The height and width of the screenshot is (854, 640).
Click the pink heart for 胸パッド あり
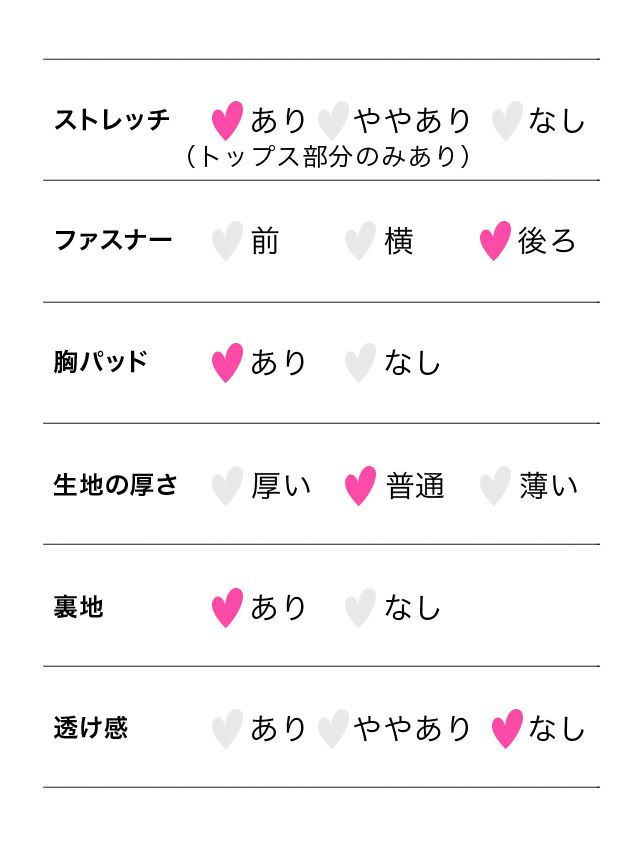(x=227, y=362)
